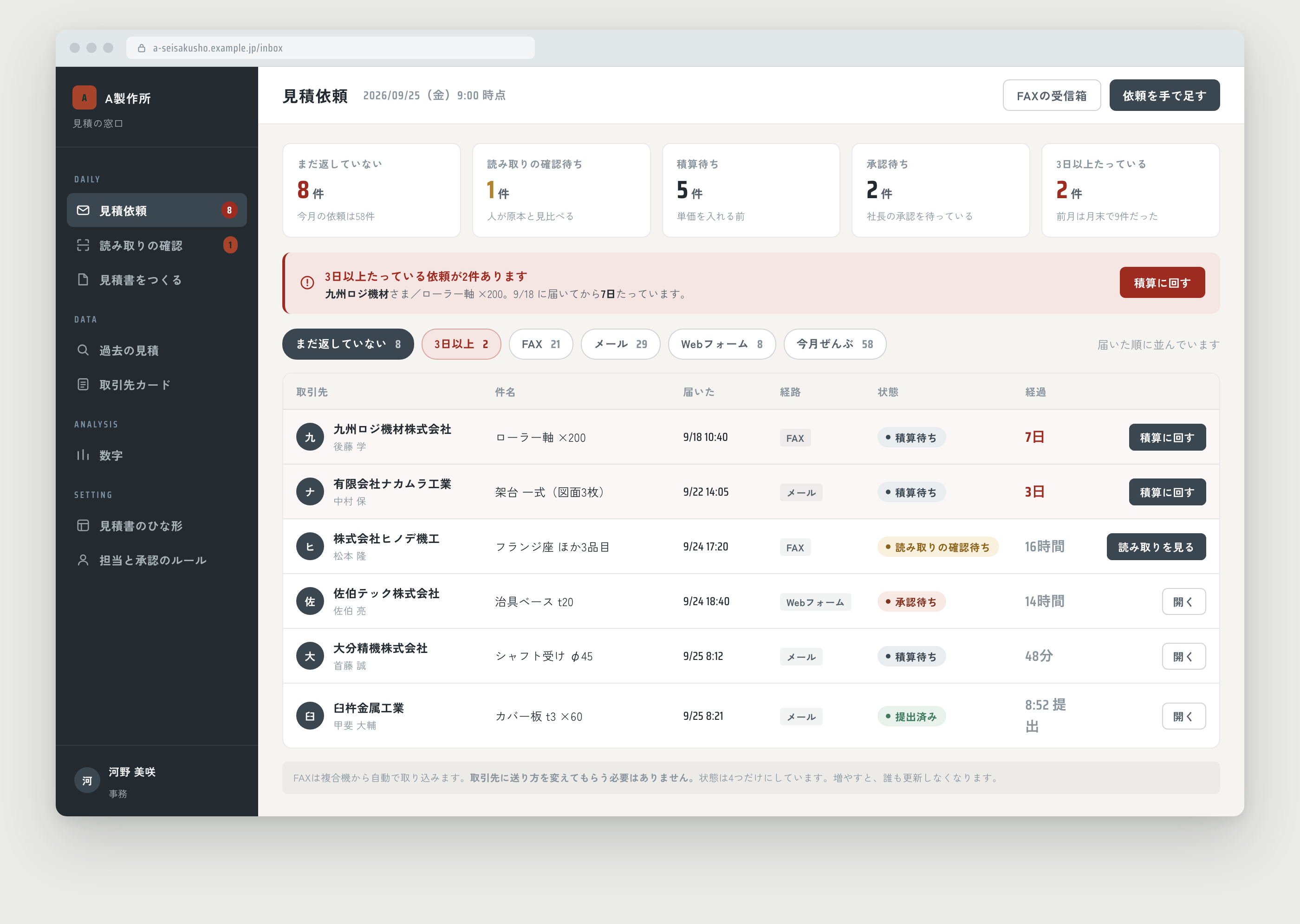Screen dimensions: 1300x924
Task: Click the 経過 column header
Action: pos(1035,392)
